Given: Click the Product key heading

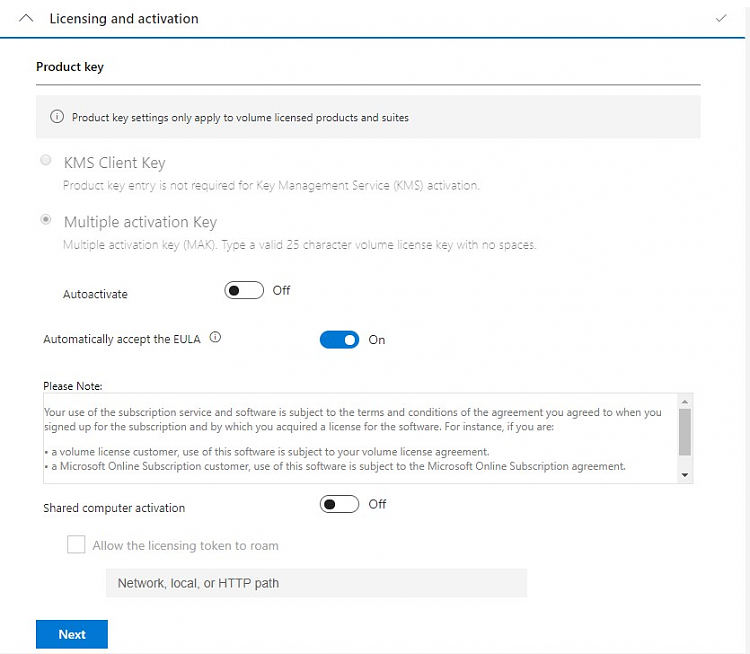Looking at the screenshot, I should point(70,67).
